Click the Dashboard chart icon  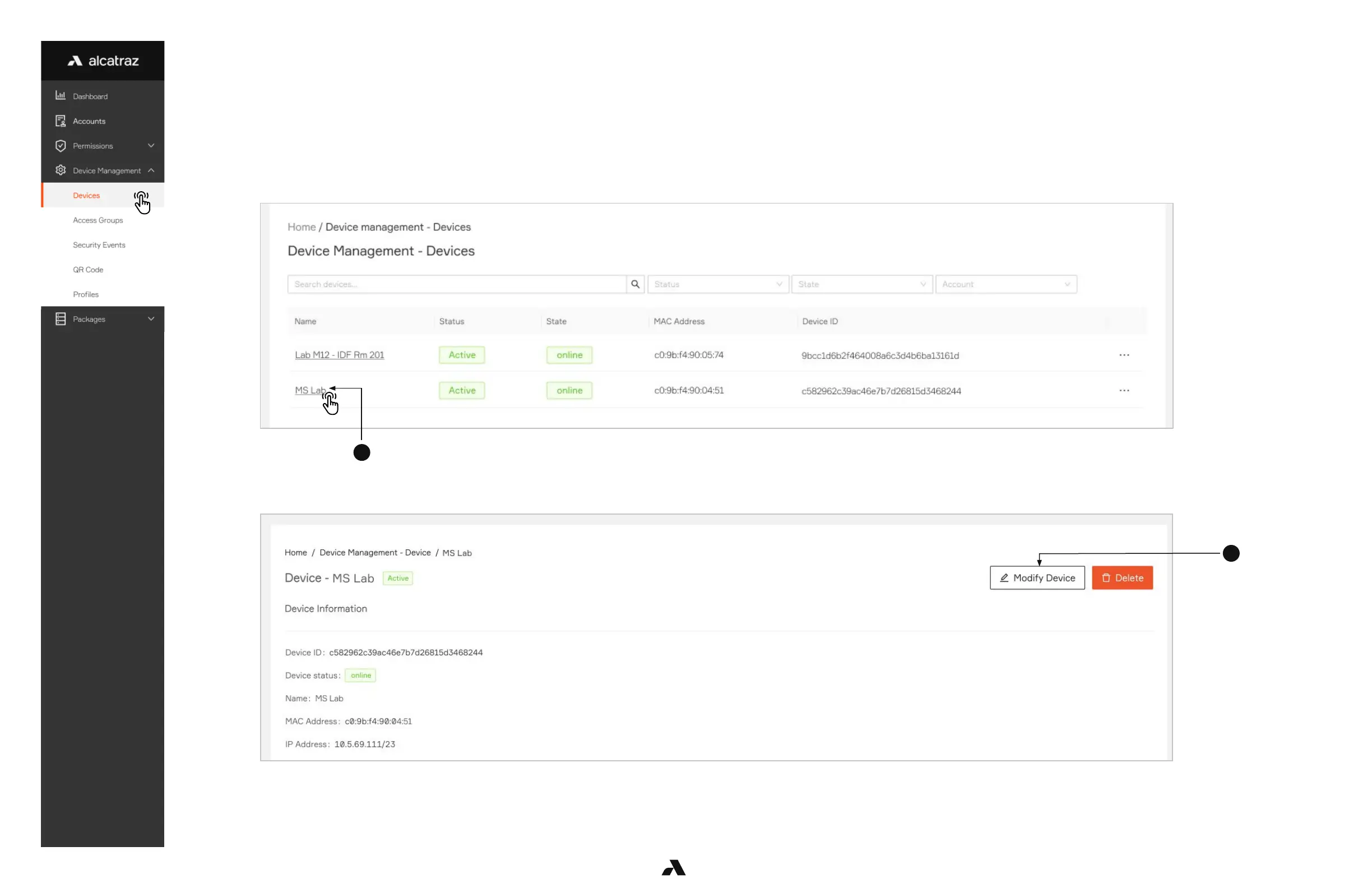tap(61, 96)
